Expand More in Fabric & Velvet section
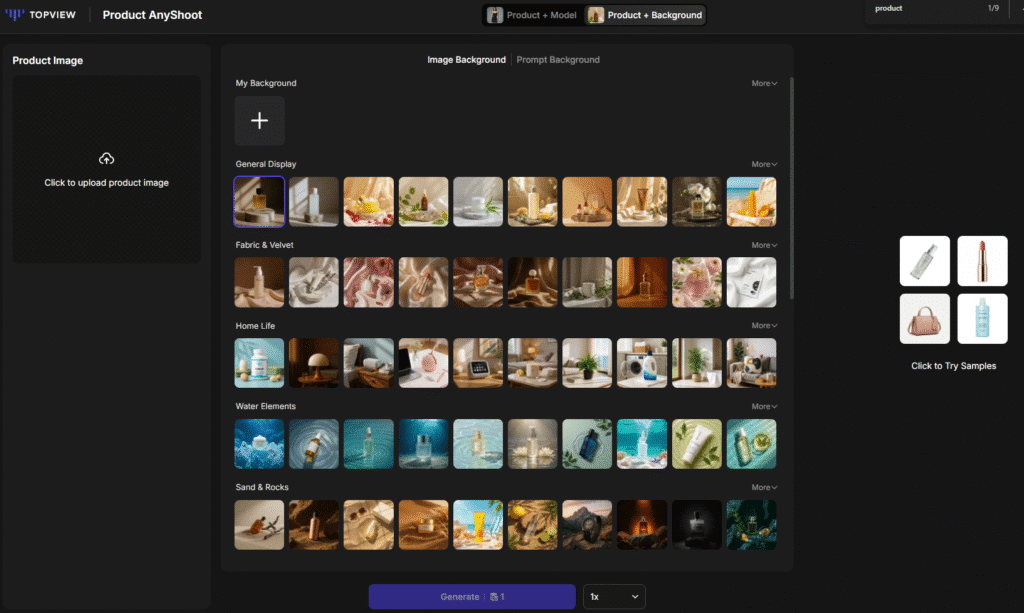This screenshot has width=1024, height=613. 764,245
